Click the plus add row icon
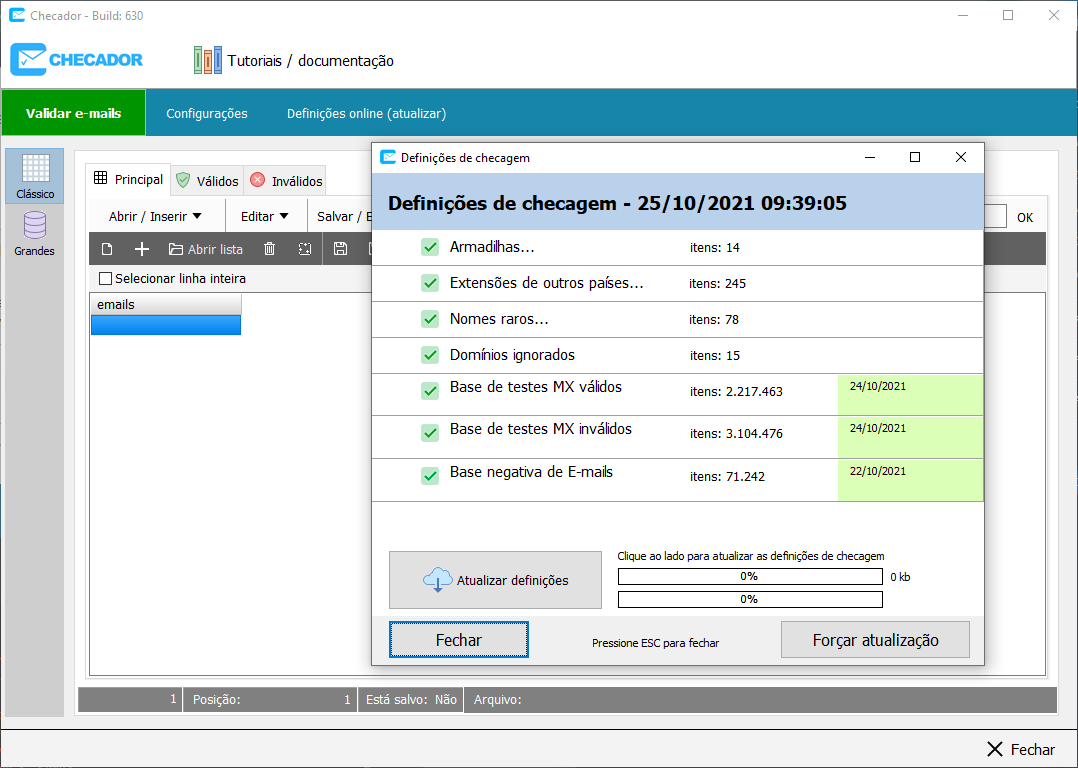Viewport: 1078px width, 768px height. (142, 249)
